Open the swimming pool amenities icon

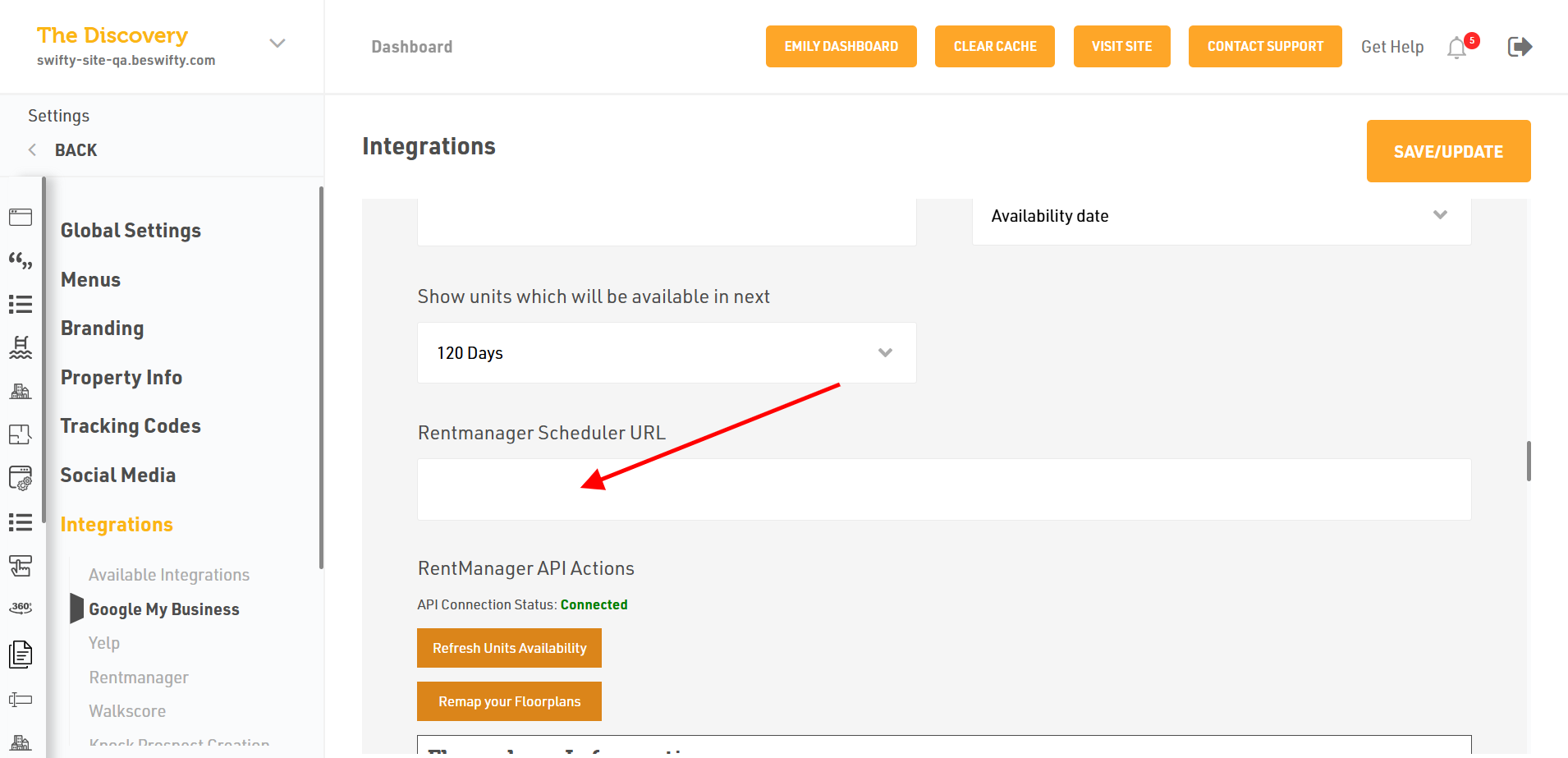pyautogui.click(x=21, y=347)
